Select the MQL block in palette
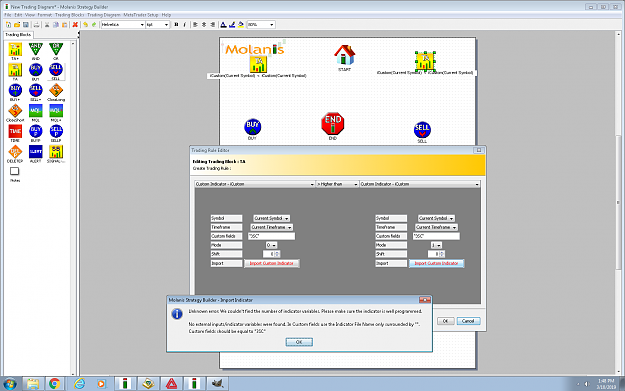 (x=35, y=111)
